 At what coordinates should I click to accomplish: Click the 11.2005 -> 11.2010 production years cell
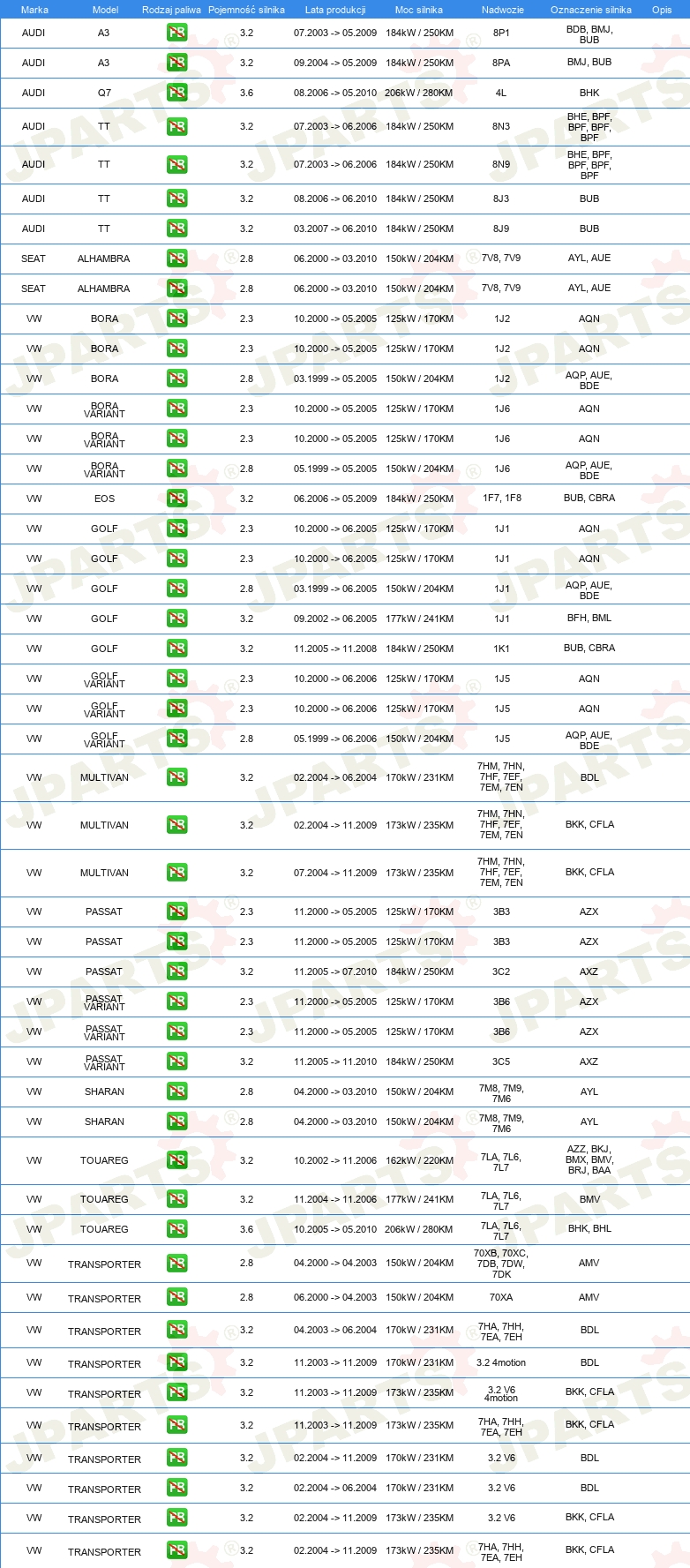335,1062
